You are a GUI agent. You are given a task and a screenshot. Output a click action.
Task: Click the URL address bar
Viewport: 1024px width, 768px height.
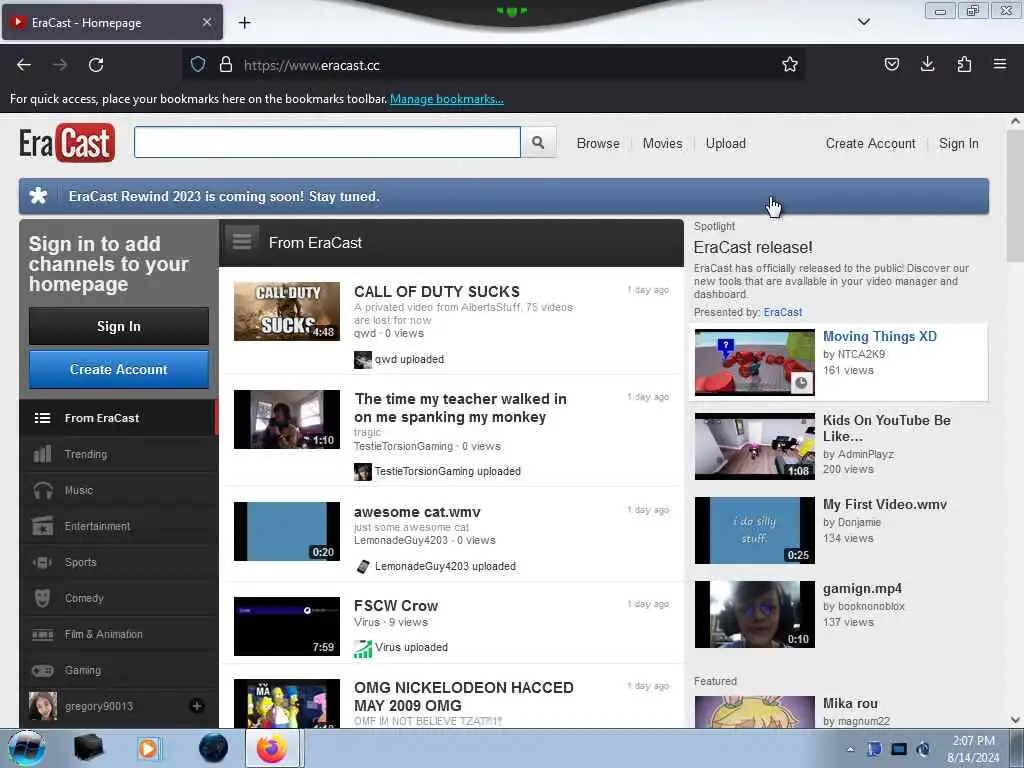pos(493,65)
